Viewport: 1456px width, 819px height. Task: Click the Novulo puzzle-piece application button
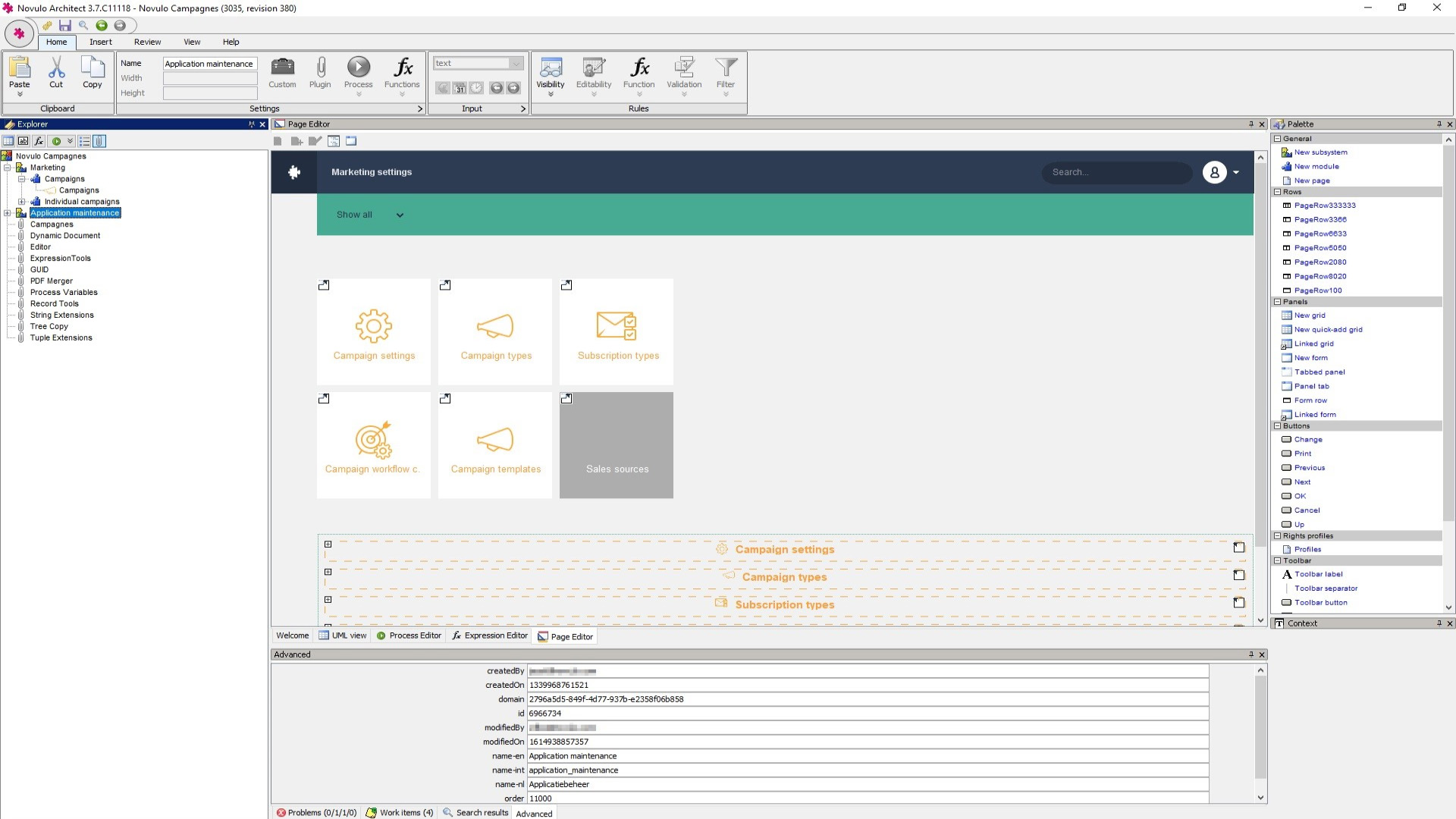click(19, 33)
